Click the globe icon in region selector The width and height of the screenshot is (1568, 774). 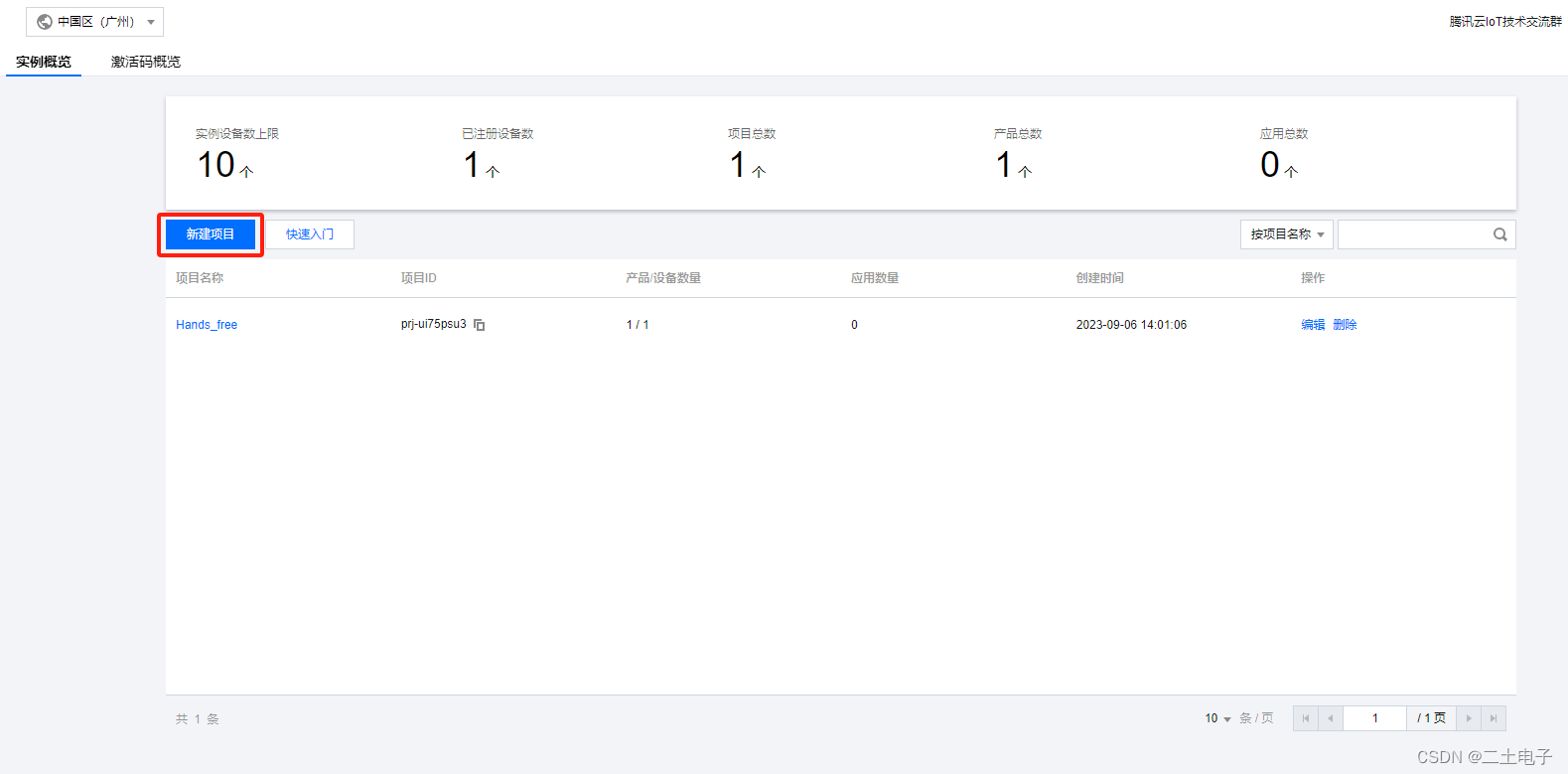point(45,22)
